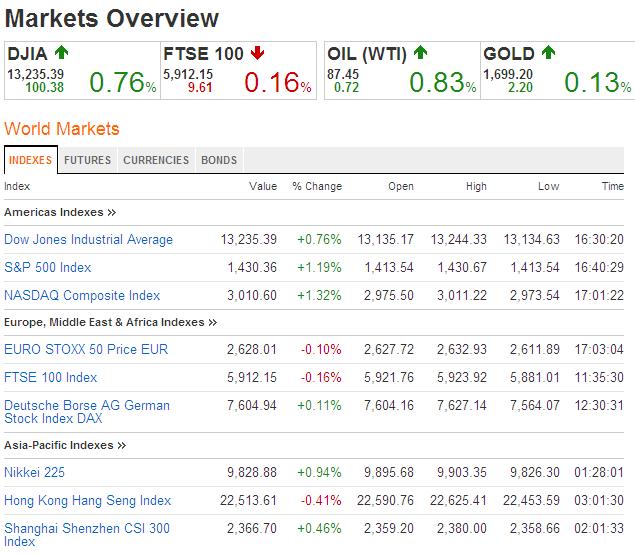Switch to the BONDS tab
The height and width of the screenshot is (555, 635).
click(219, 160)
